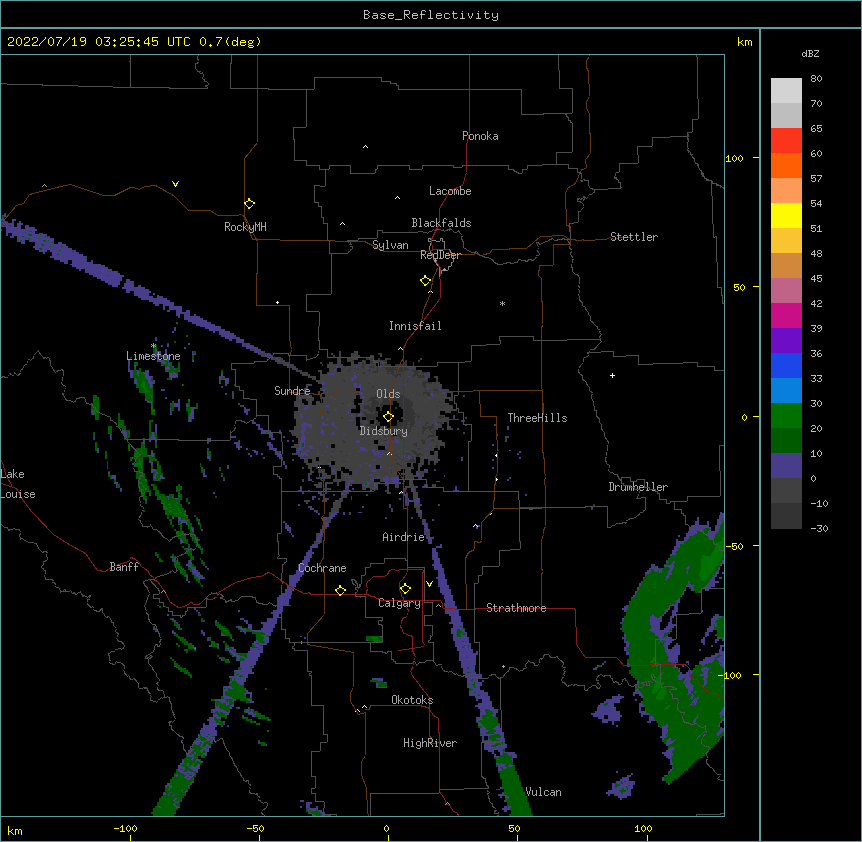Click the Okotoks label
Image resolution: width=862 pixels, height=842 pixels.
click(x=412, y=700)
